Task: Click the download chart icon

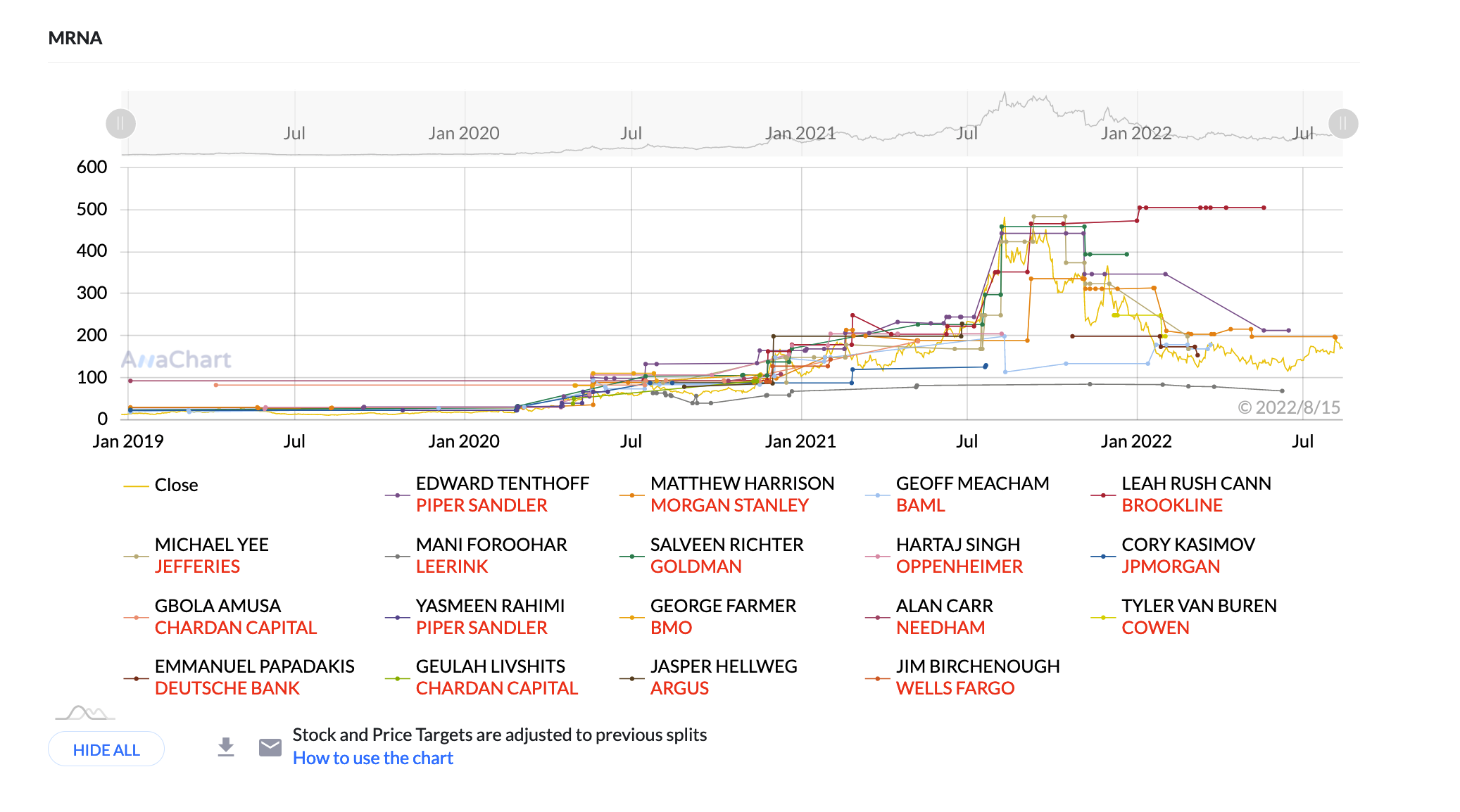Action: click(225, 747)
